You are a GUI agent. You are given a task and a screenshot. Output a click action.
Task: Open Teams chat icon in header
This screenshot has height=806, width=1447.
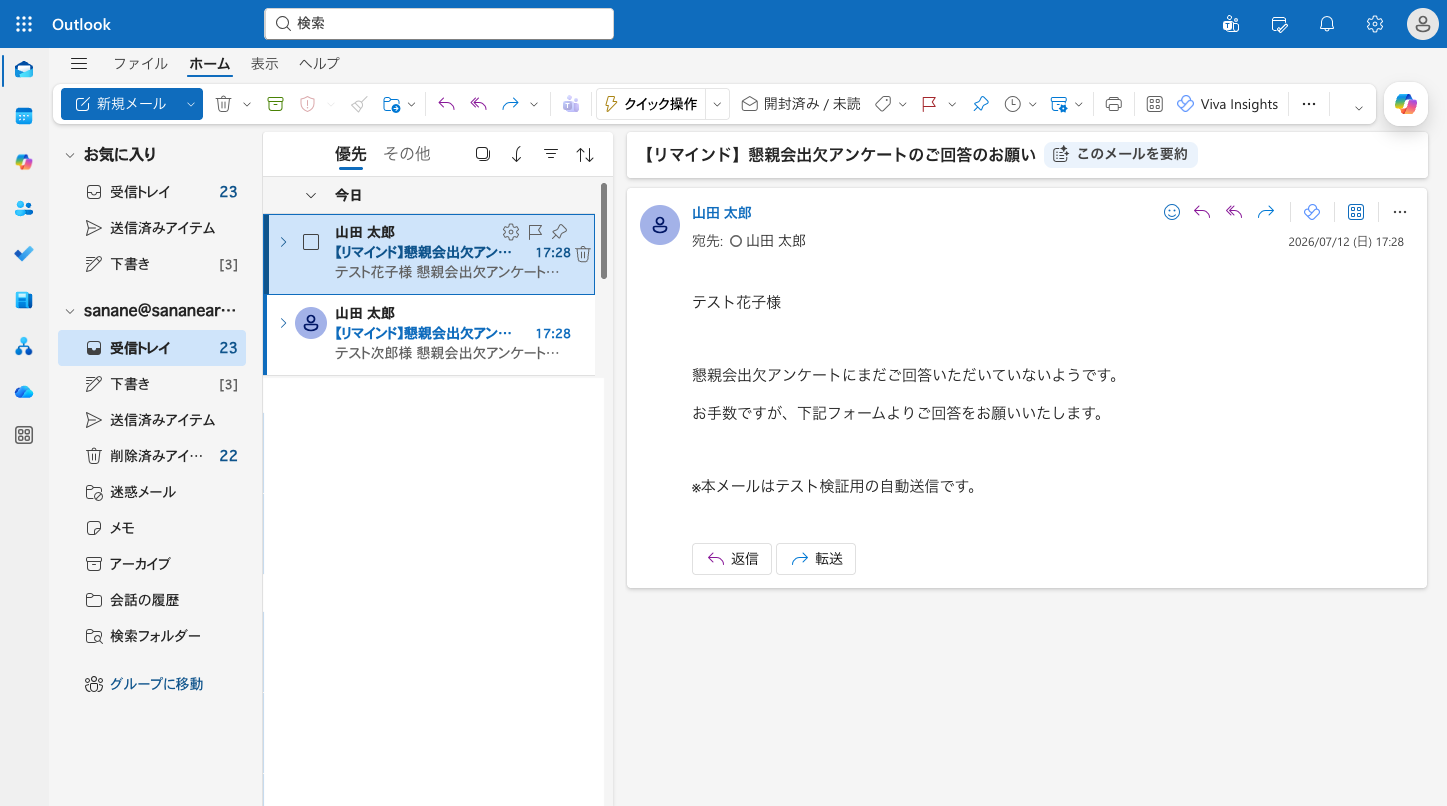pyautogui.click(x=1231, y=24)
